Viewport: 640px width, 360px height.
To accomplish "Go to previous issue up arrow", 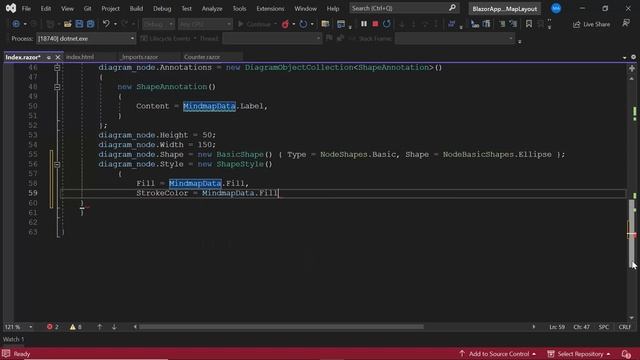I will pyautogui.click(x=99, y=327).
